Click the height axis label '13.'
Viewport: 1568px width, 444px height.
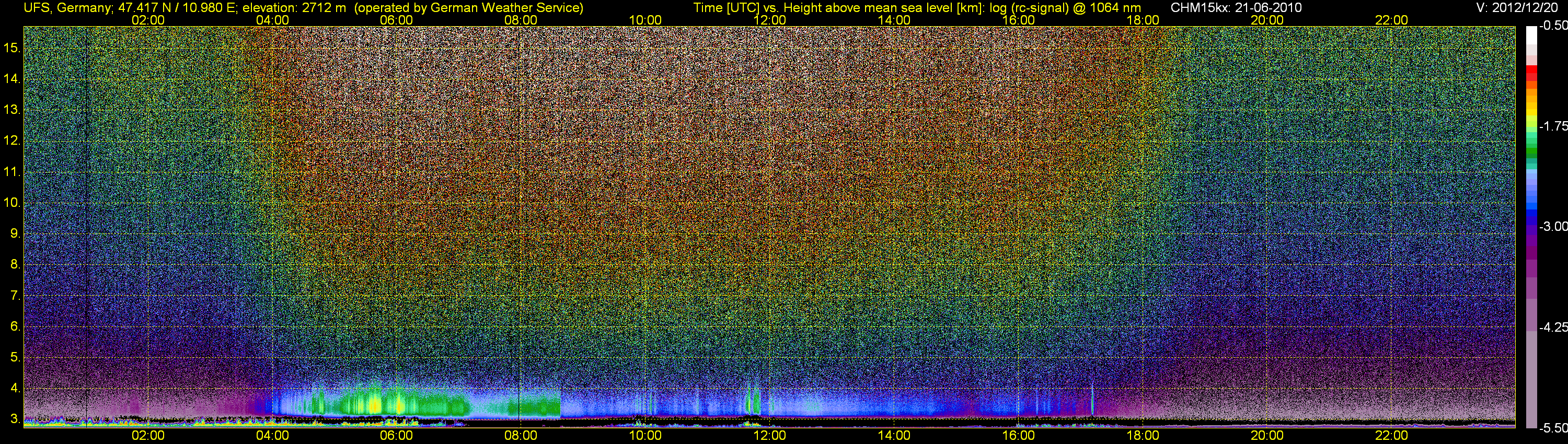[x=12, y=110]
